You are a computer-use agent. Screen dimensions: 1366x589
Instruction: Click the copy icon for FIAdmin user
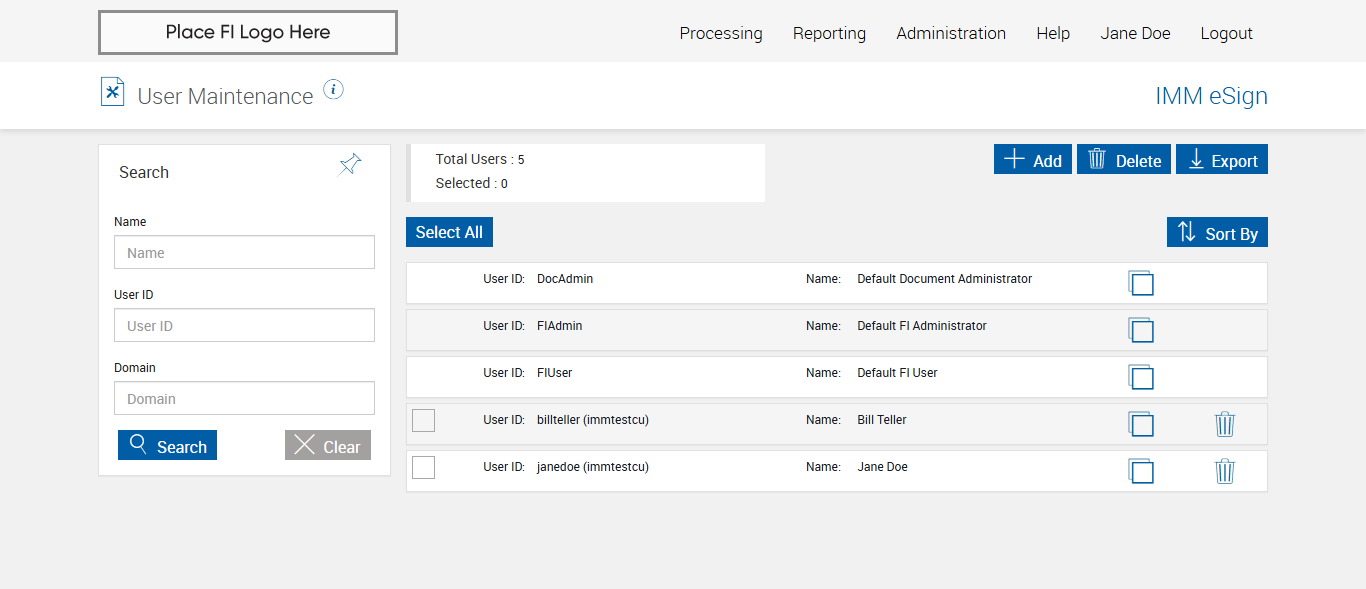pyautogui.click(x=1141, y=330)
